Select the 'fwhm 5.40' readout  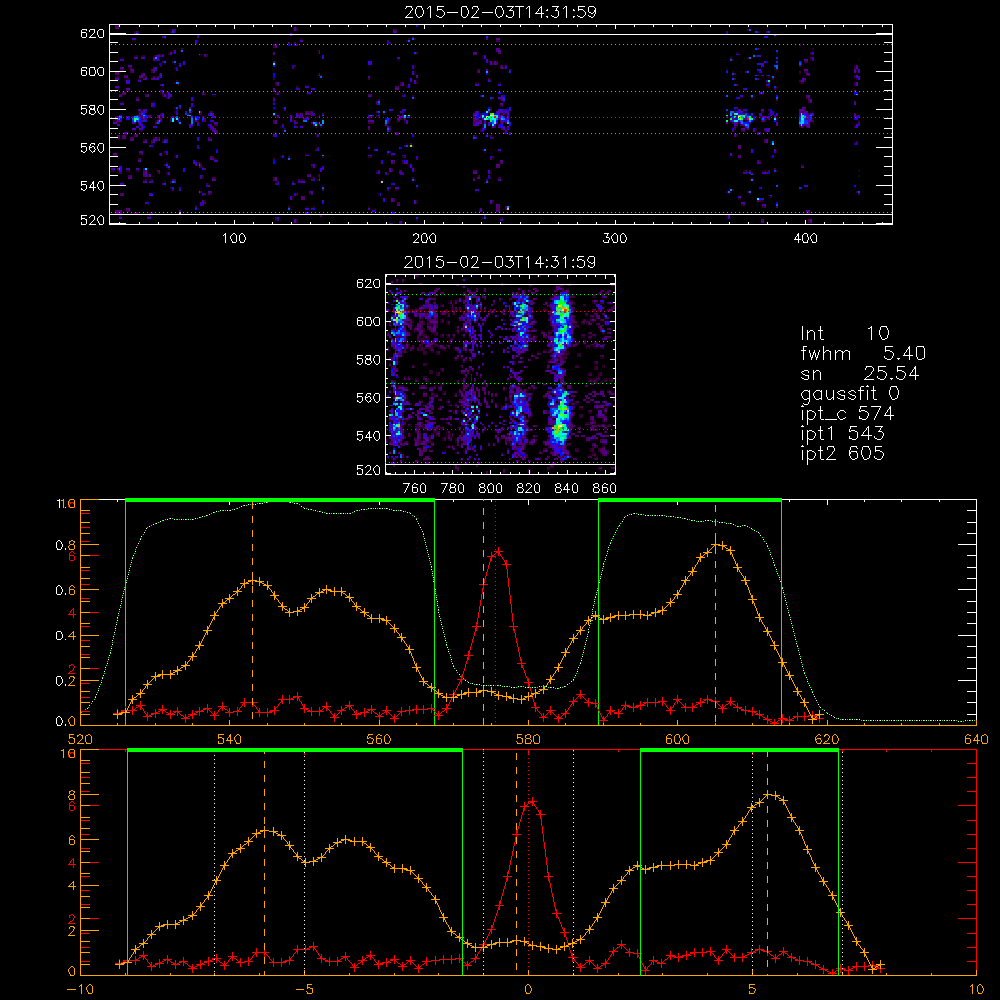tap(863, 353)
